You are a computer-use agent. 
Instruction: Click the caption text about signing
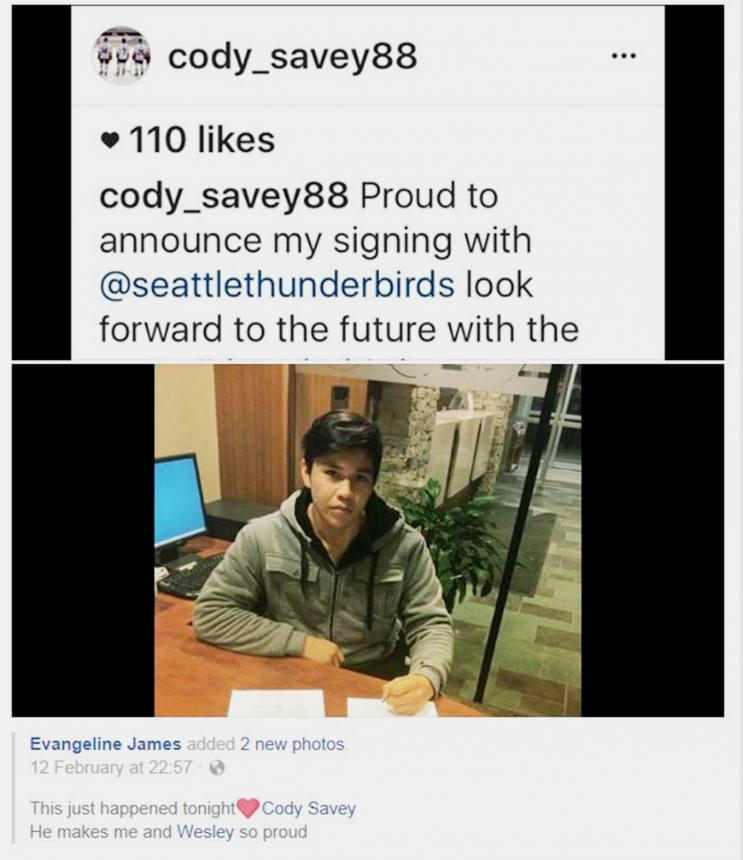[339, 263]
